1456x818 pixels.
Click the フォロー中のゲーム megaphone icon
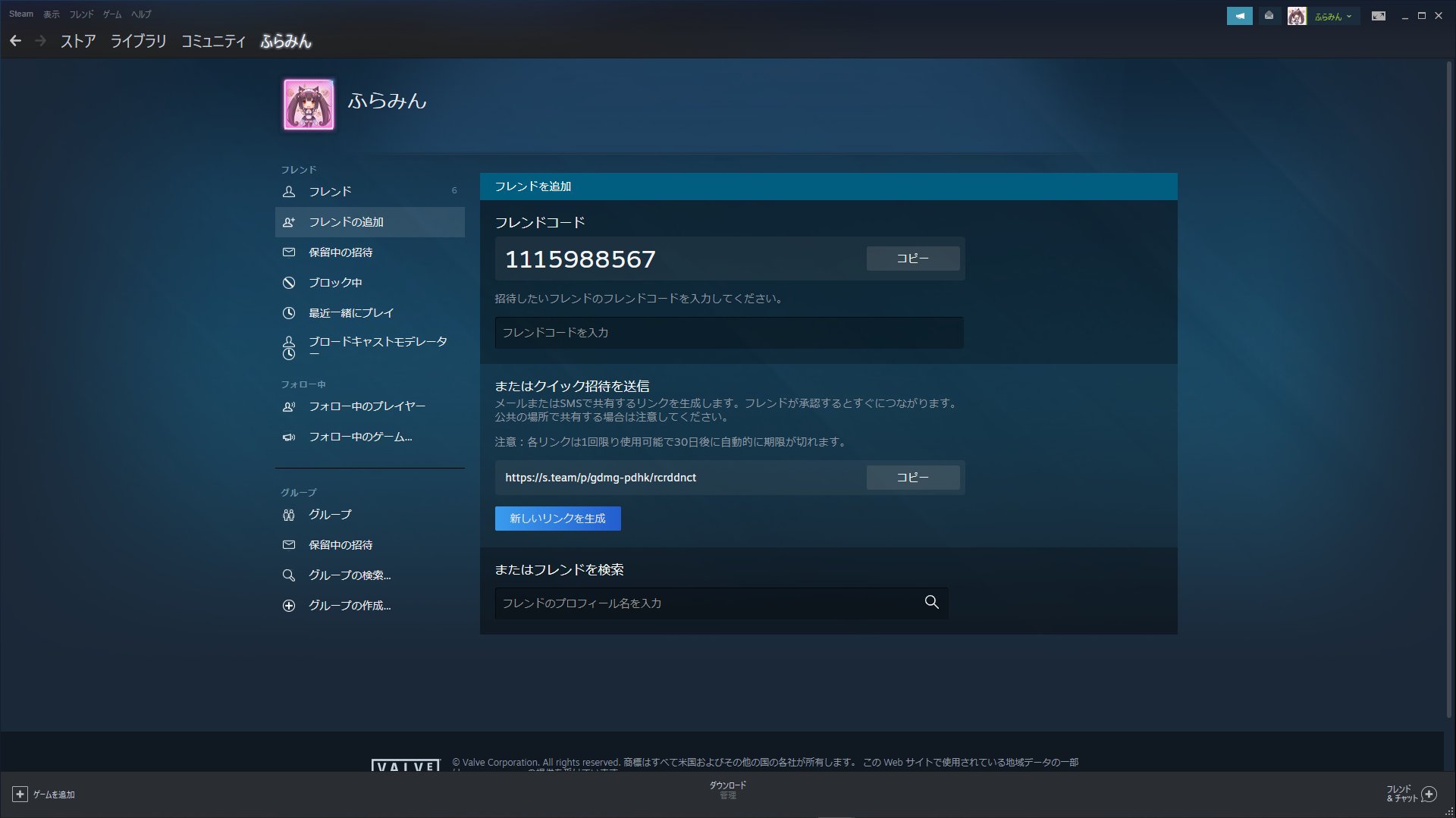pyautogui.click(x=289, y=437)
